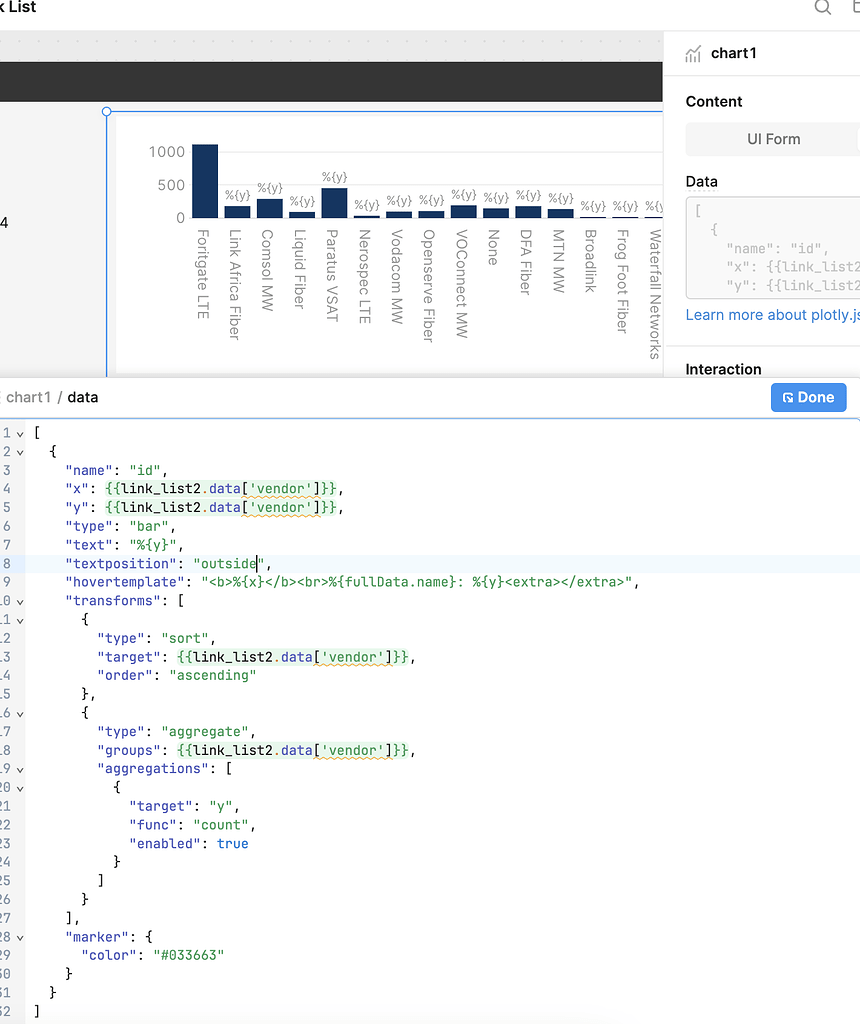Click the UI Form button under Content
Screen dimensions: 860x1024
tap(771, 139)
